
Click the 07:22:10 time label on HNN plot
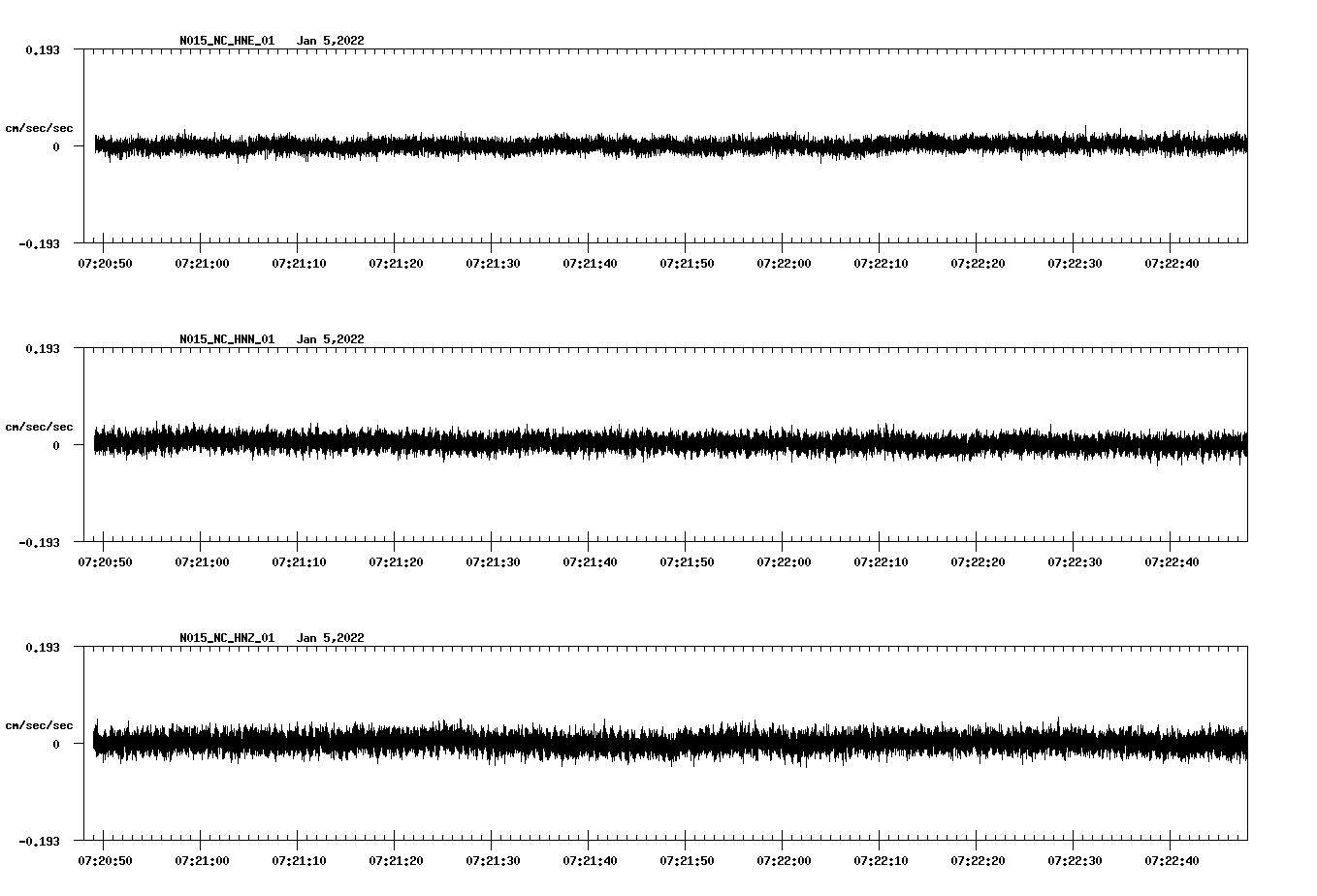881,562
